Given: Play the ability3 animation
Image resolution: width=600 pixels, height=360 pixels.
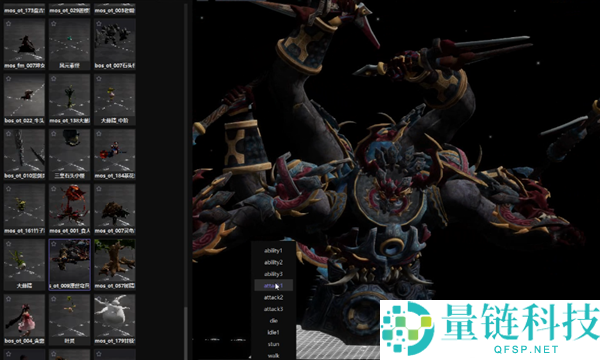Looking at the screenshot, I should 273,274.
